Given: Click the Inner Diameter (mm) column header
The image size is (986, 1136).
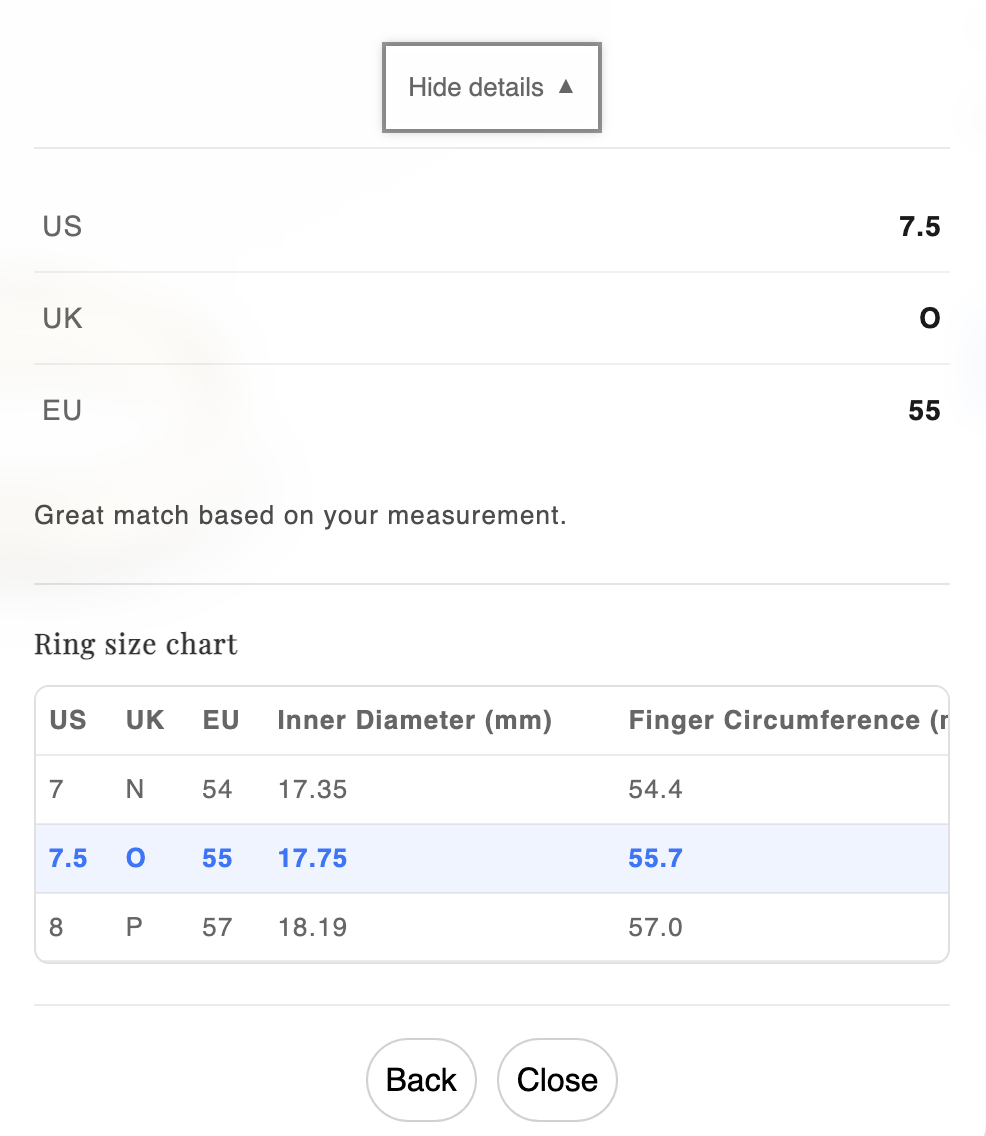Looking at the screenshot, I should pyautogui.click(x=415, y=720).
